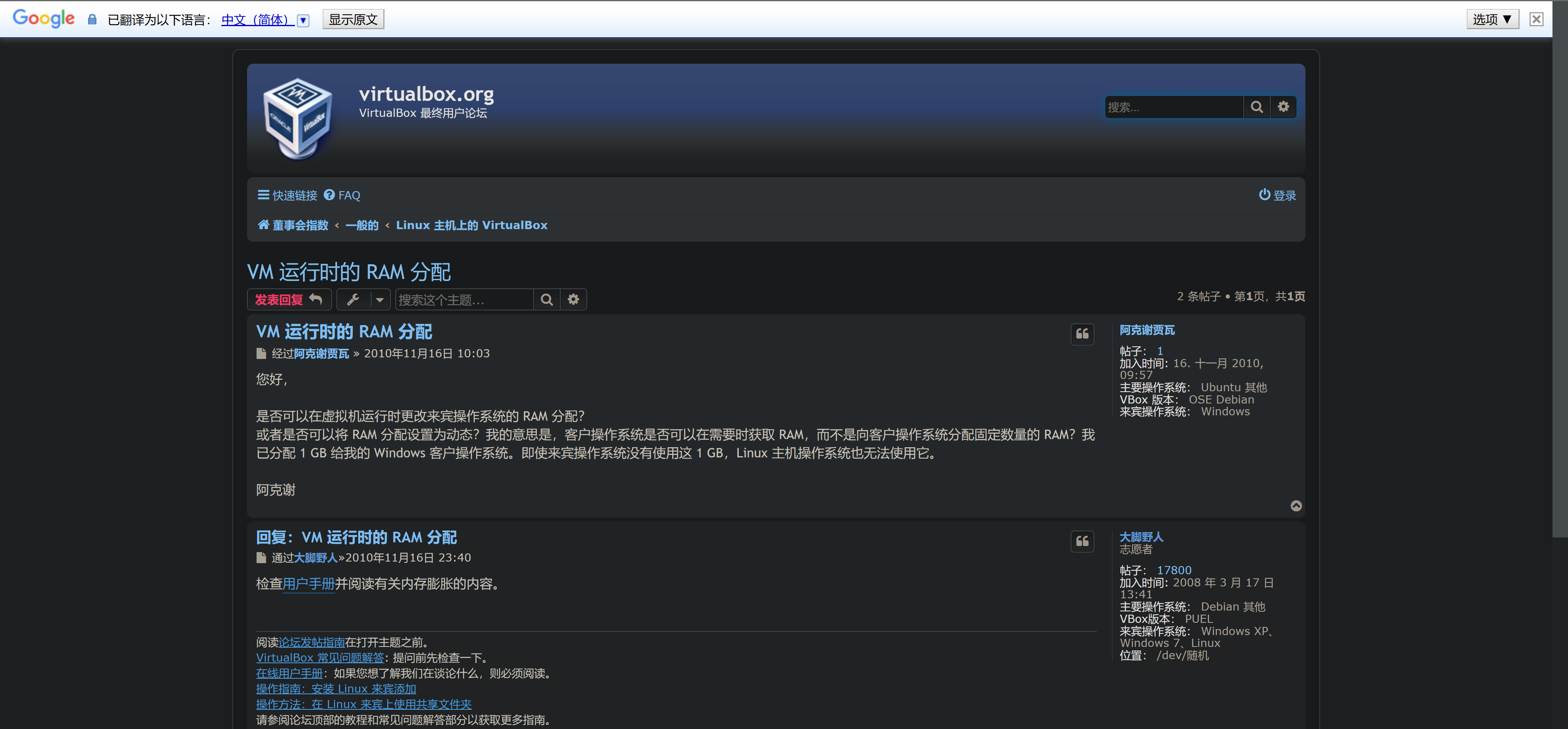
Task: Open 操作指南：安装 Linux 来宾添加 link
Action: click(x=336, y=689)
